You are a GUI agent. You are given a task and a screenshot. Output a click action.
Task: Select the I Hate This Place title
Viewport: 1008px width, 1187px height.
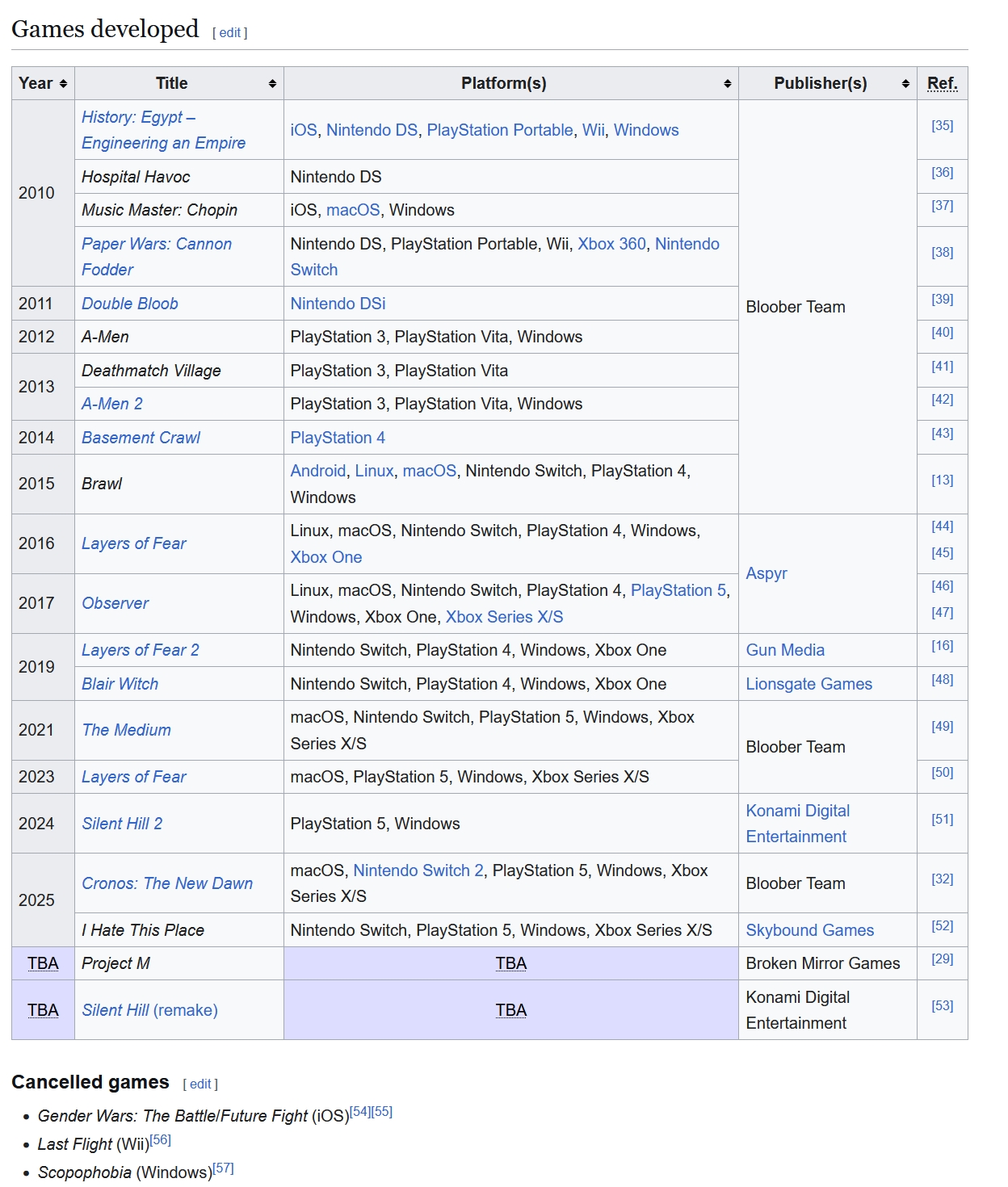[x=143, y=930]
